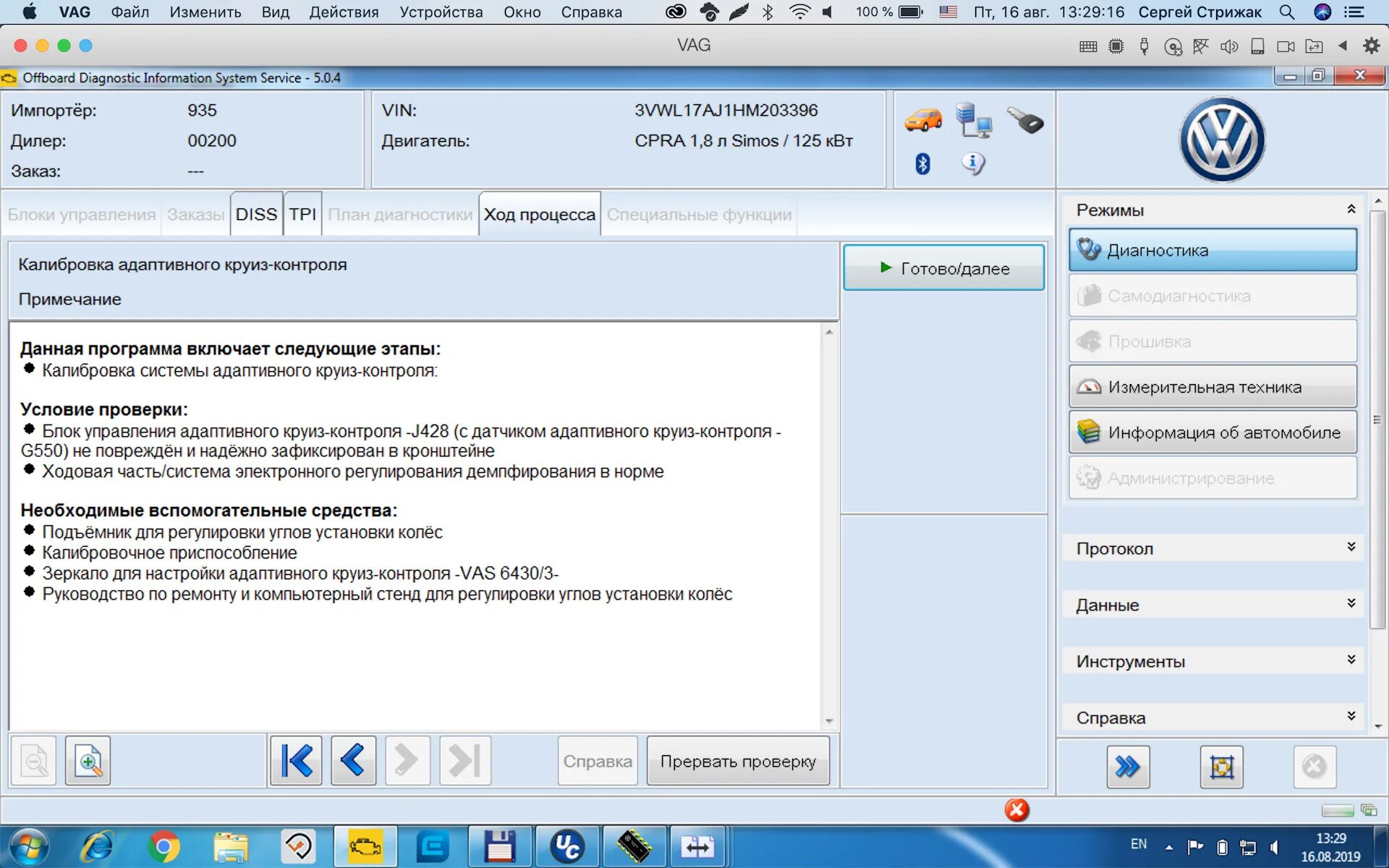Jump to first step arrow icon
1389x868 pixels.
296,761
